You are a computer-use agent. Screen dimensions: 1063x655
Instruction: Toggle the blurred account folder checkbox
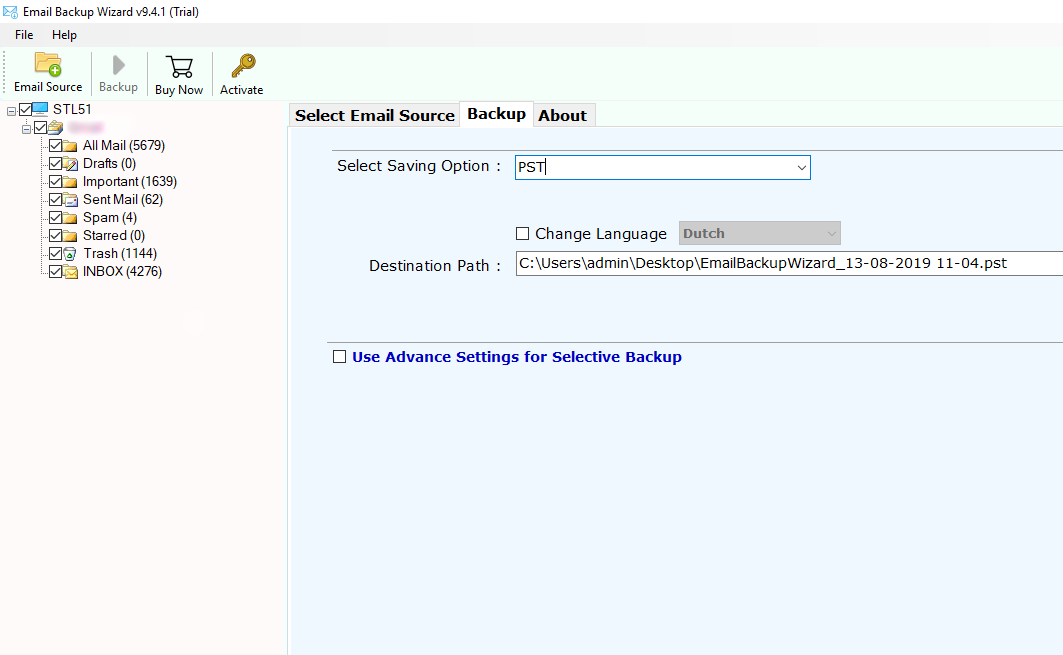[40, 127]
